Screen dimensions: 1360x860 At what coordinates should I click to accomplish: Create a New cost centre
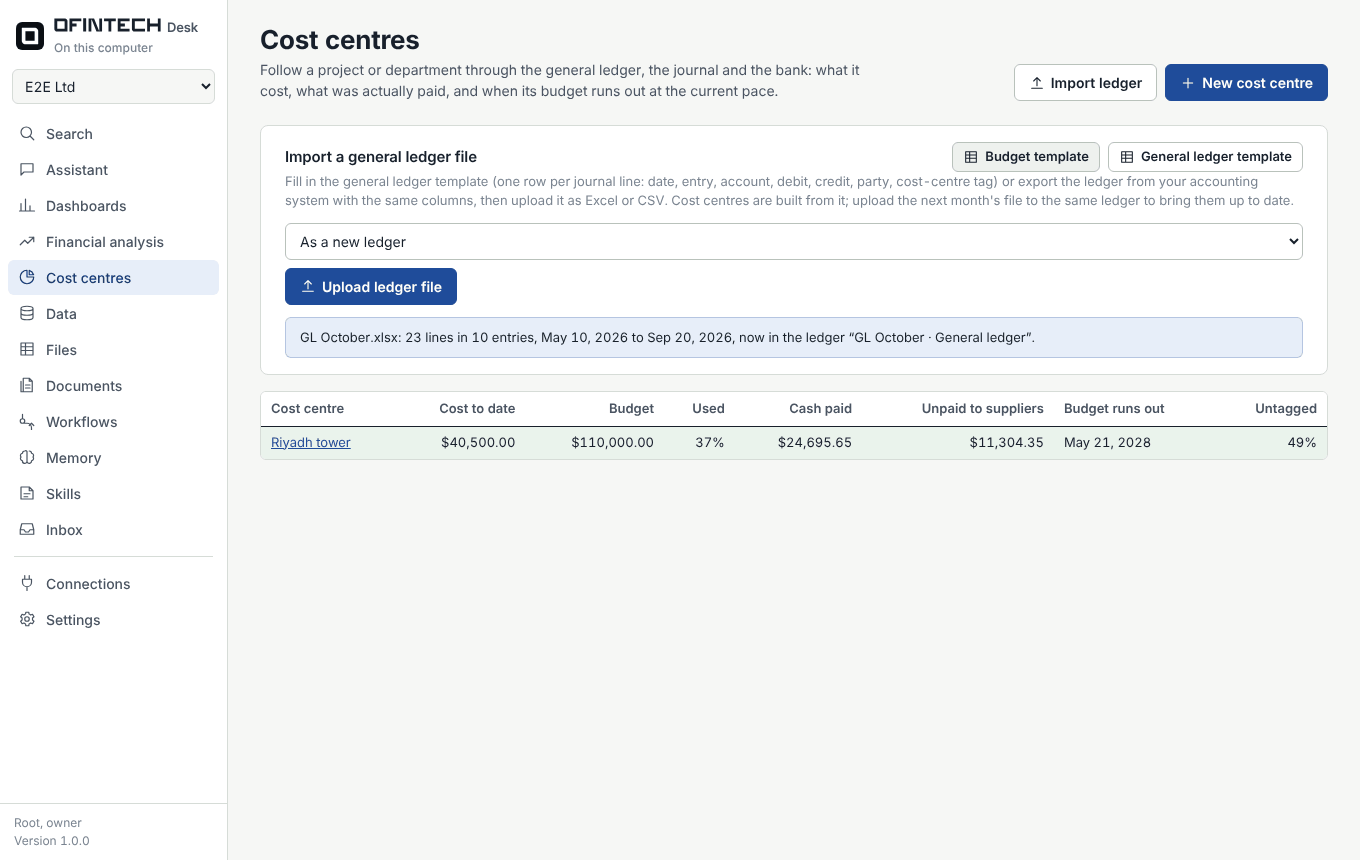[x=1246, y=83]
